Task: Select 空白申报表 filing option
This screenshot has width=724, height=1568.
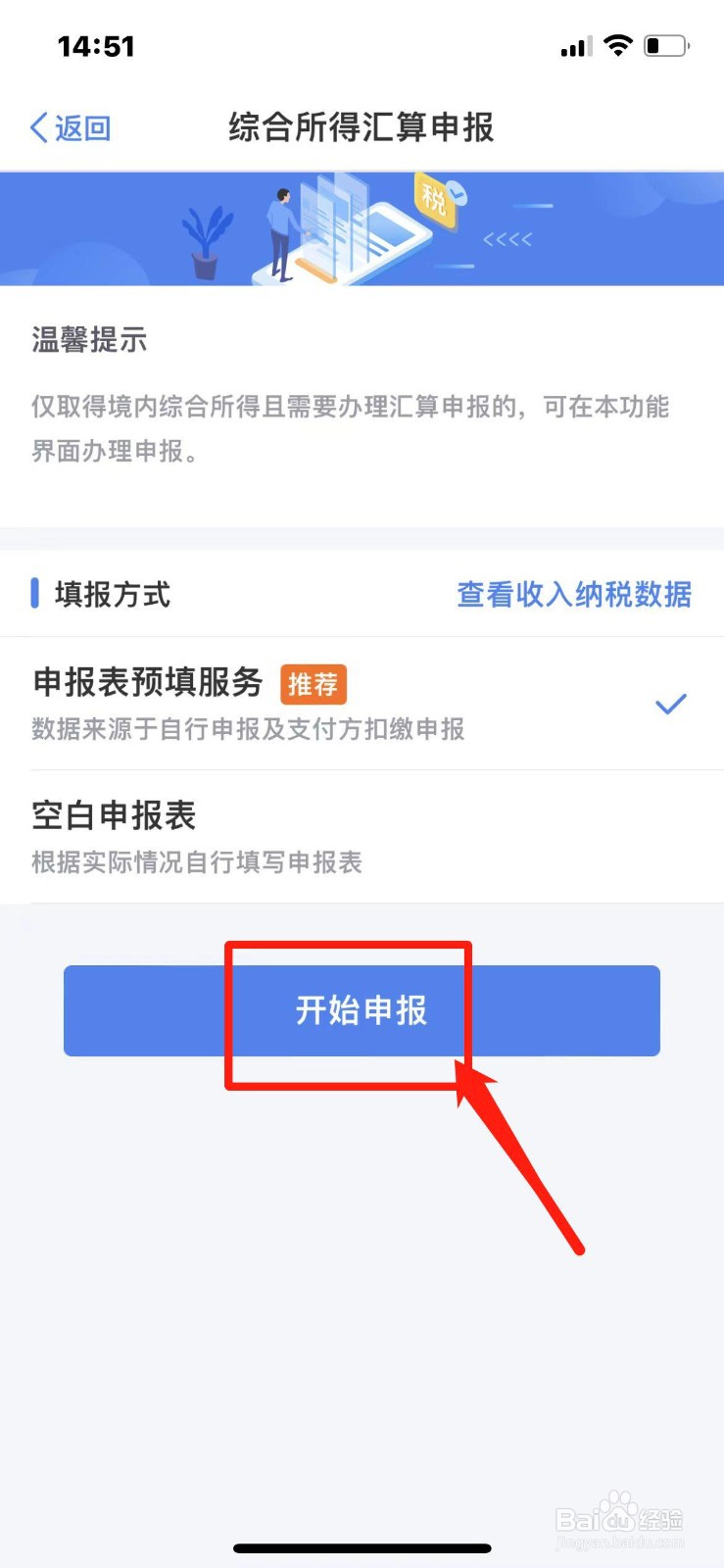Action: click(362, 836)
